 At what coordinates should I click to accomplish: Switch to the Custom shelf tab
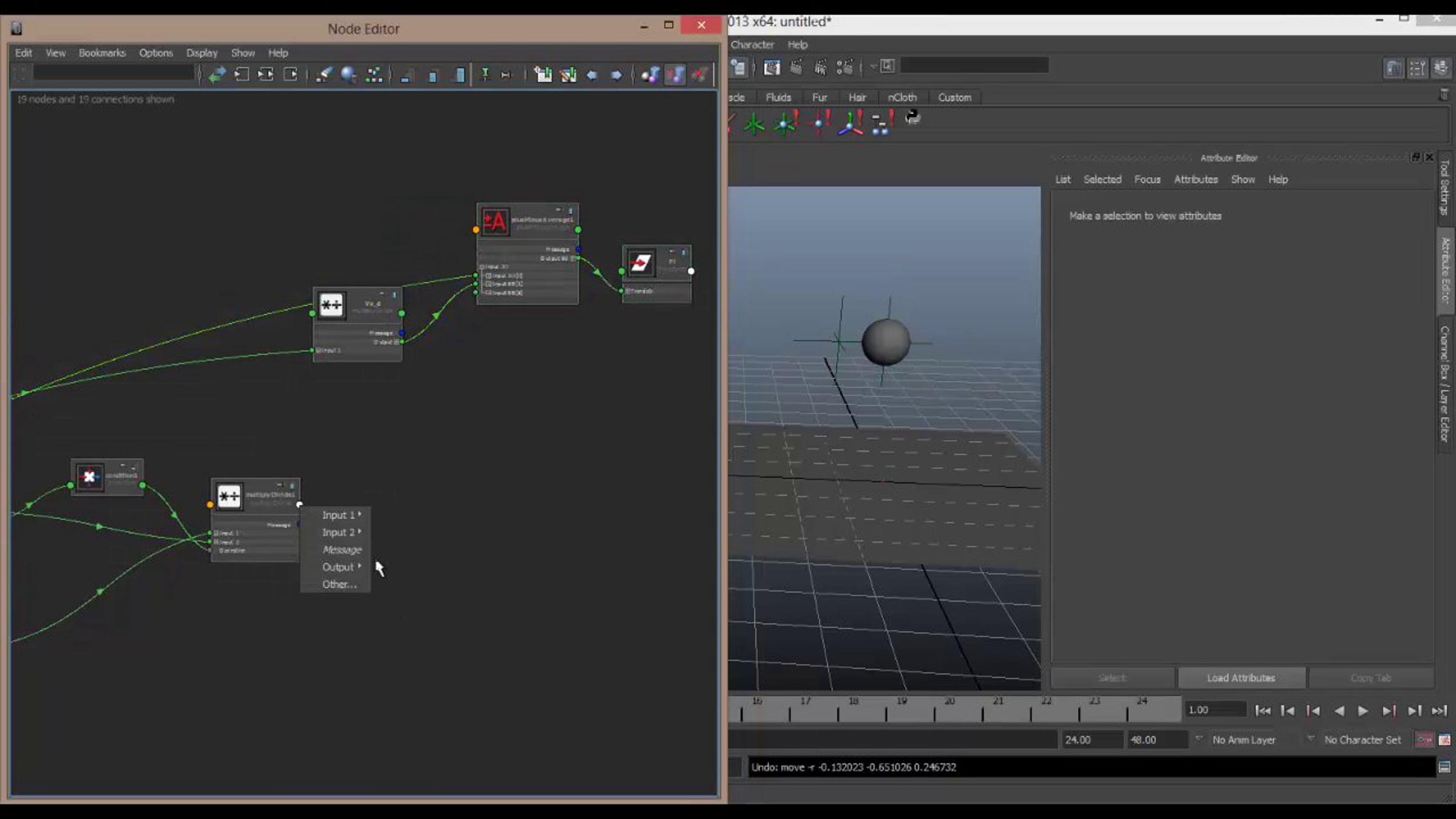tap(954, 97)
